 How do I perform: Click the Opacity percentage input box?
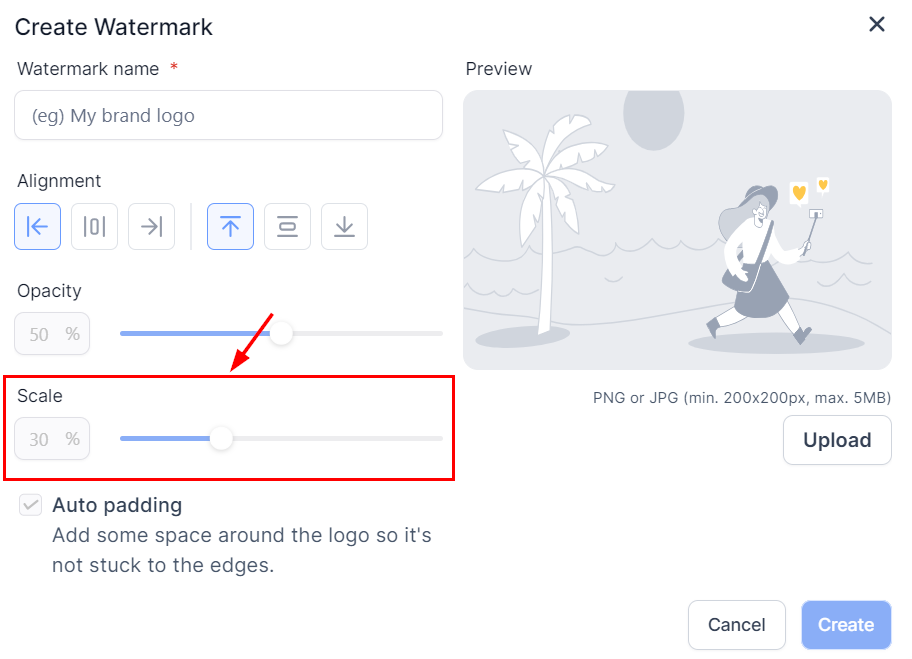pos(52,334)
